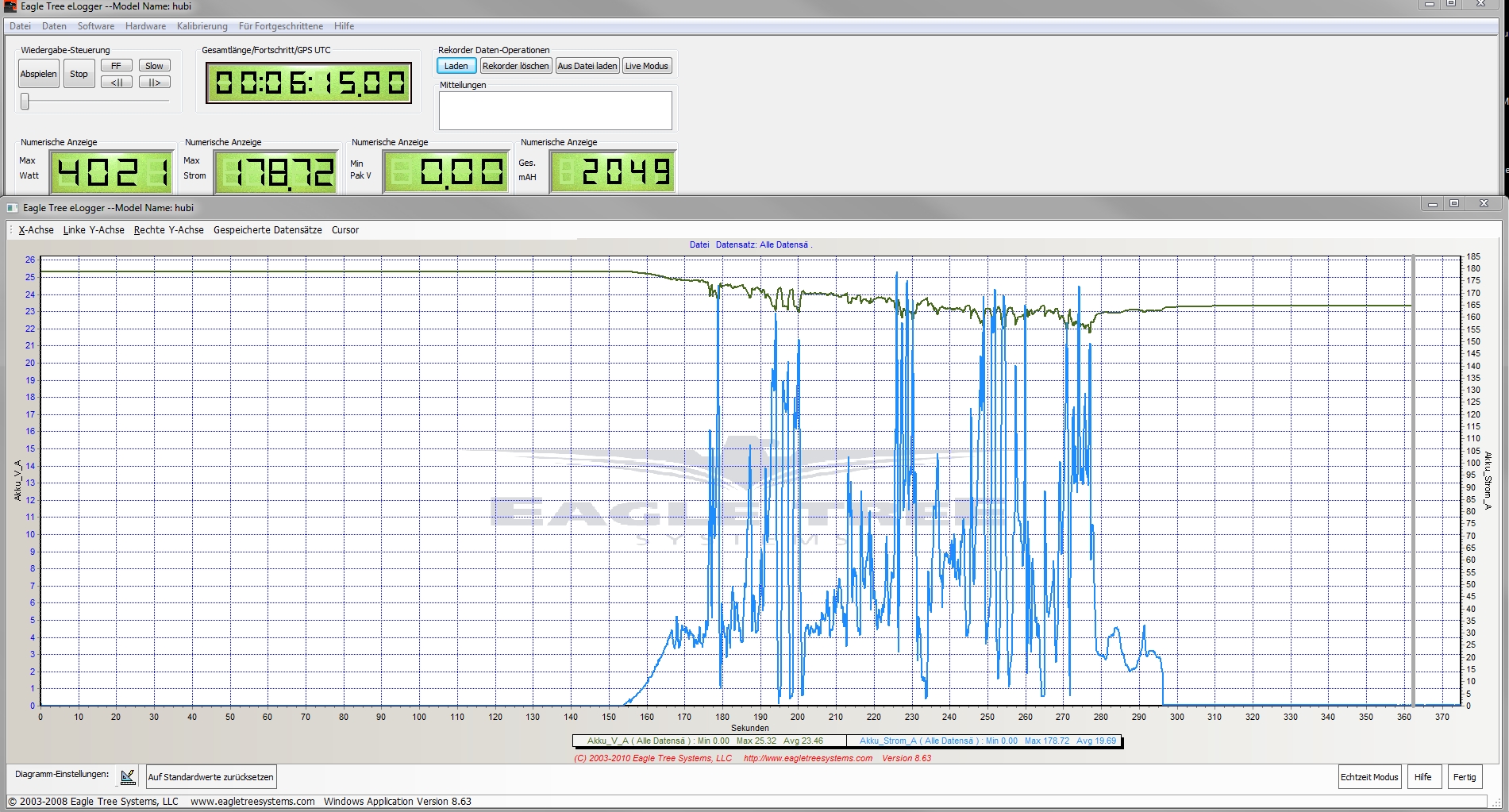Click the eagletreesystems.com URL under chart
Viewport: 1509px width, 812px height.
[x=807, y=758]
